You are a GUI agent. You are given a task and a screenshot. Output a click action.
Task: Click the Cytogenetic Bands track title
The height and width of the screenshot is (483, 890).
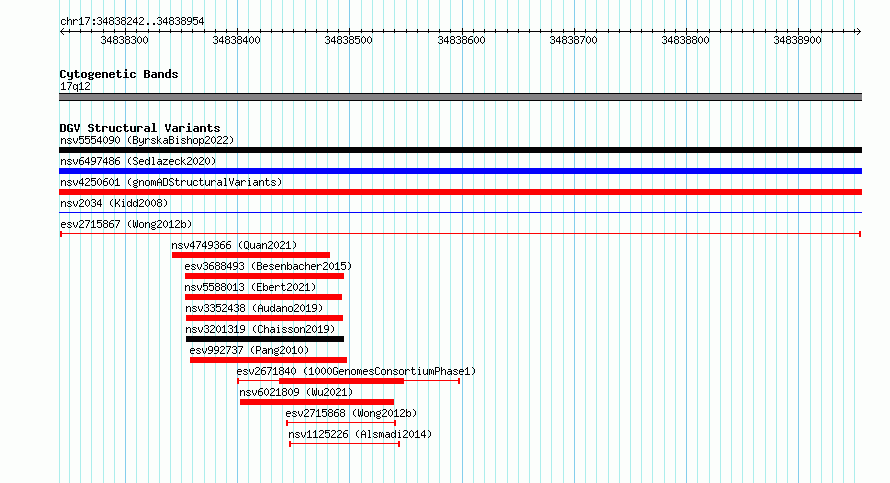tap(119, 74)
